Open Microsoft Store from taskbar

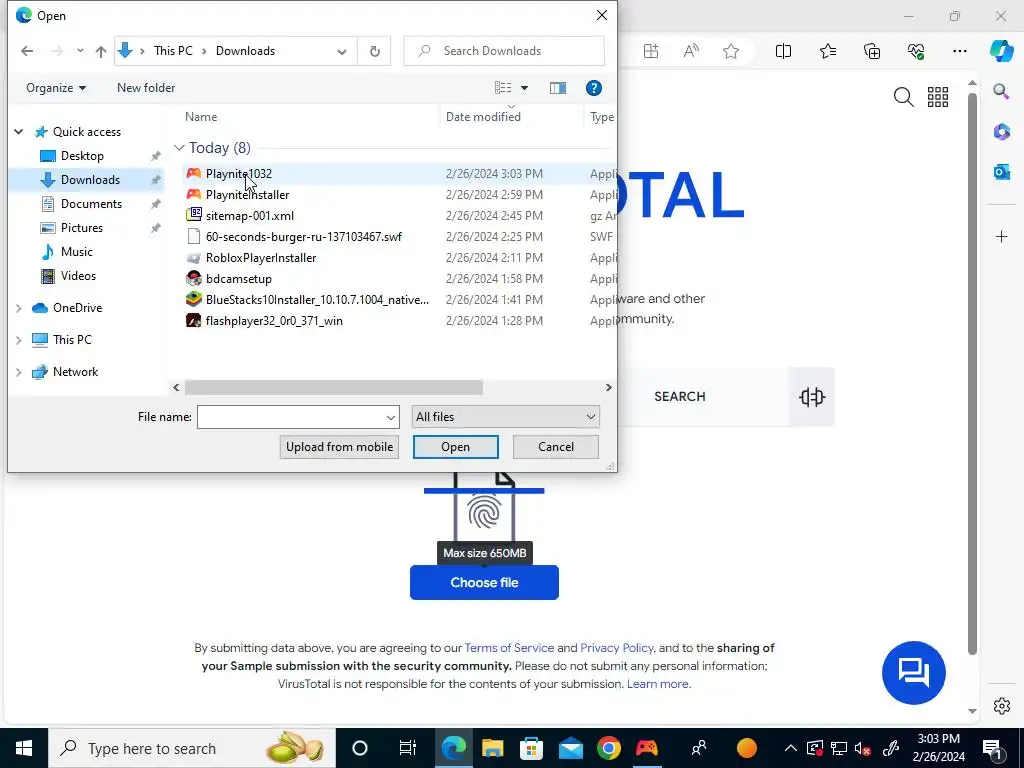(531, 748)
